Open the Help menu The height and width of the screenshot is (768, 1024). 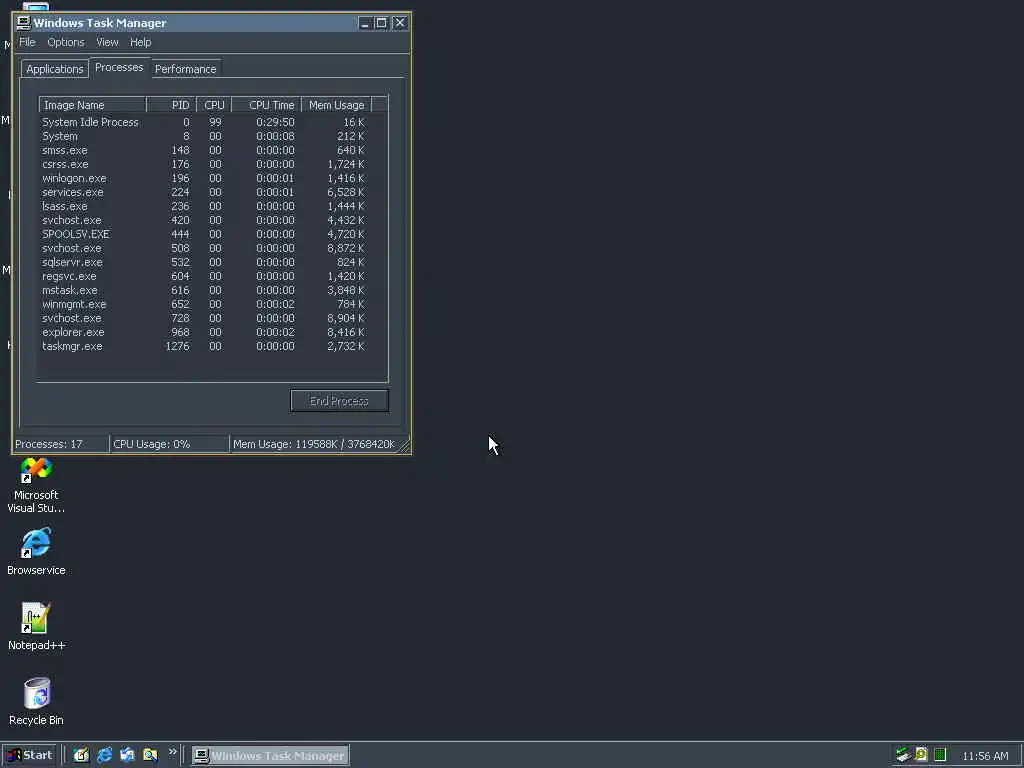click(140, 42)
